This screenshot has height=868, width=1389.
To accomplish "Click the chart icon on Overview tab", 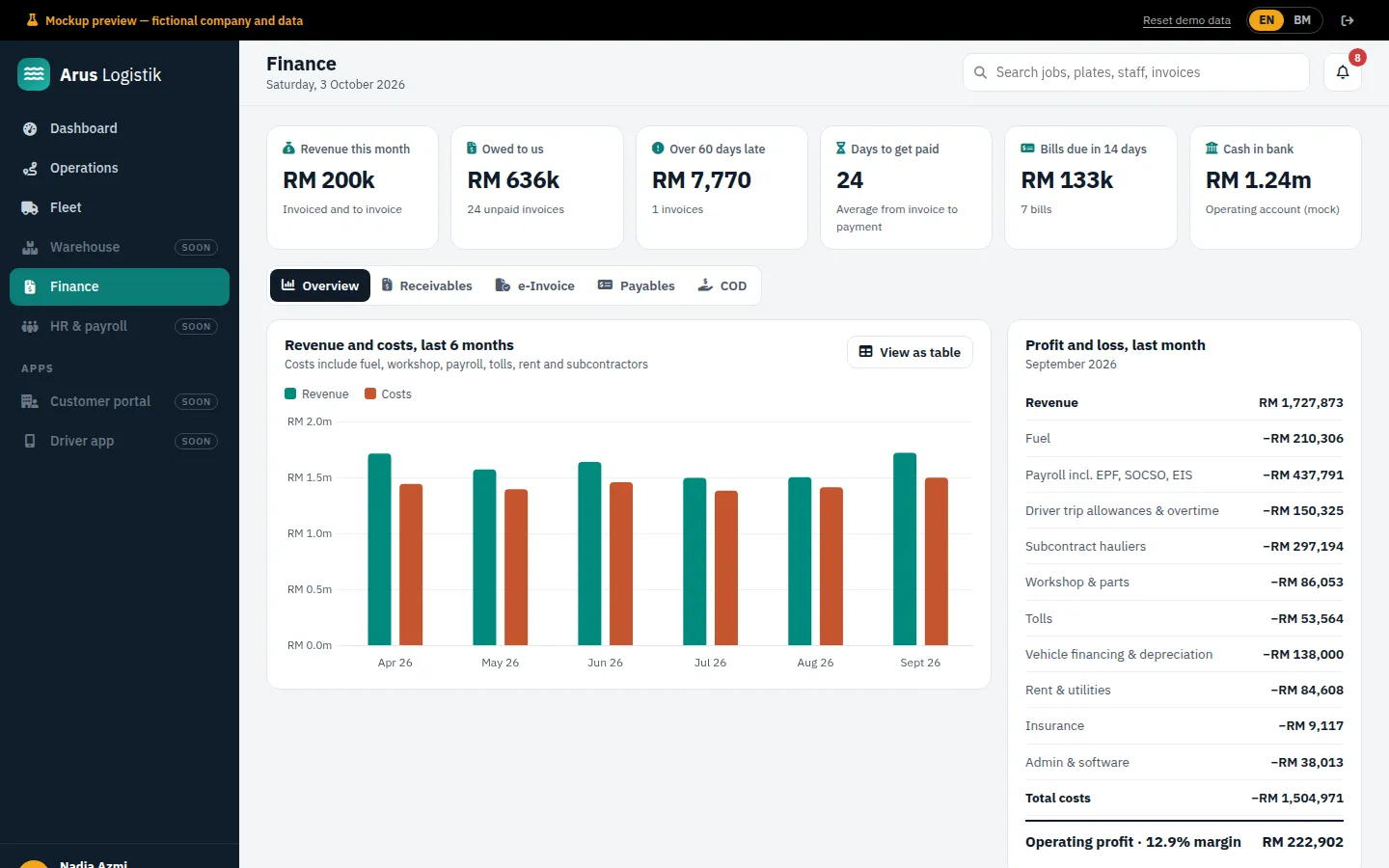I will pos(288,285).
